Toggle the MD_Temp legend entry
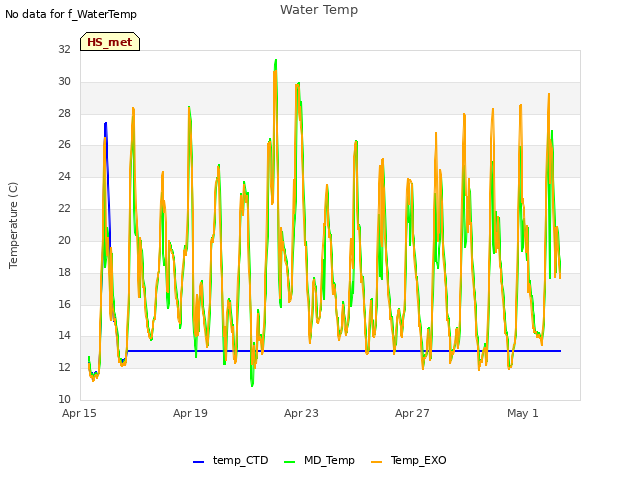Viewport: 640px width, 480px height. click(319, 460)
